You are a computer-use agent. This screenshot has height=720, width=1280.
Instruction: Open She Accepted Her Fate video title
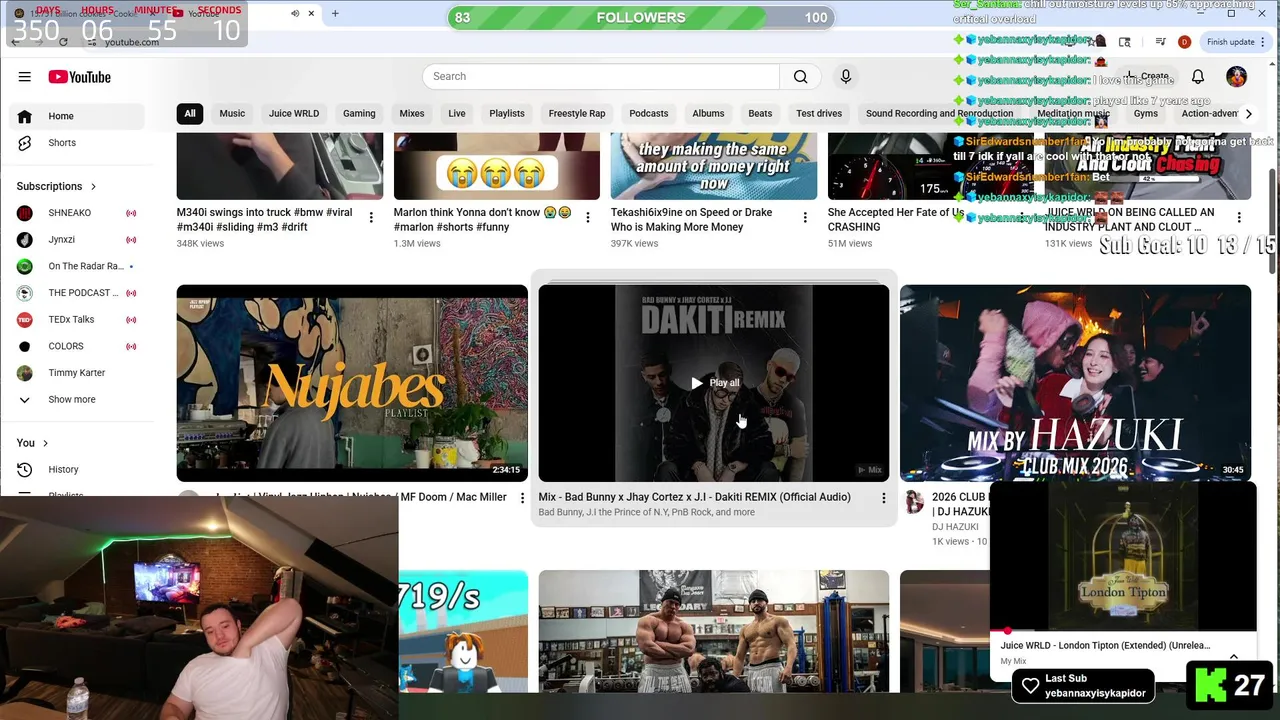pos(896,220)
